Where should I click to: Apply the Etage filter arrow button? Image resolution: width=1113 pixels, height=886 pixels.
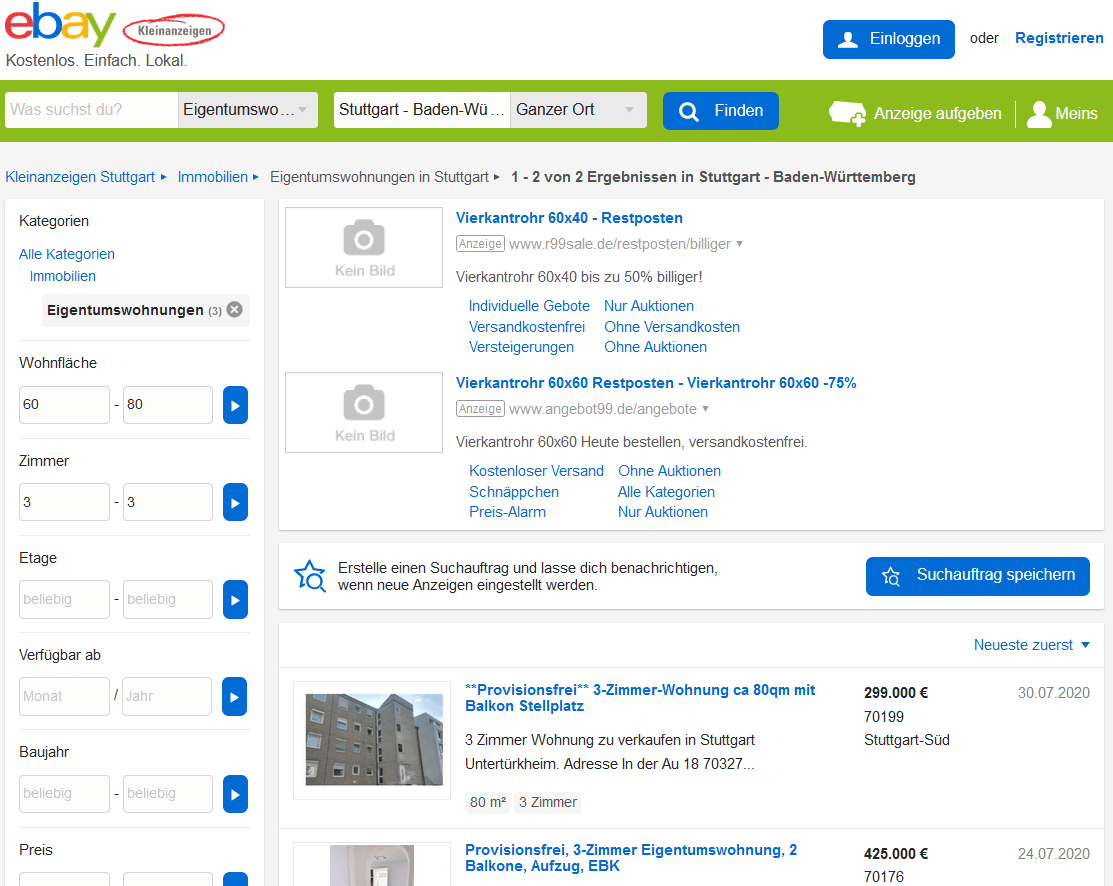tap(235, 599)
